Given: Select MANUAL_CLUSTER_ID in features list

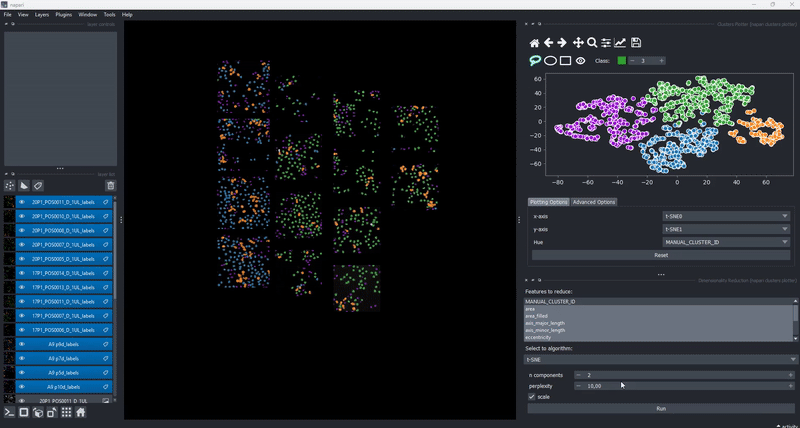Looking at the screenshot, I should point(659,302).
